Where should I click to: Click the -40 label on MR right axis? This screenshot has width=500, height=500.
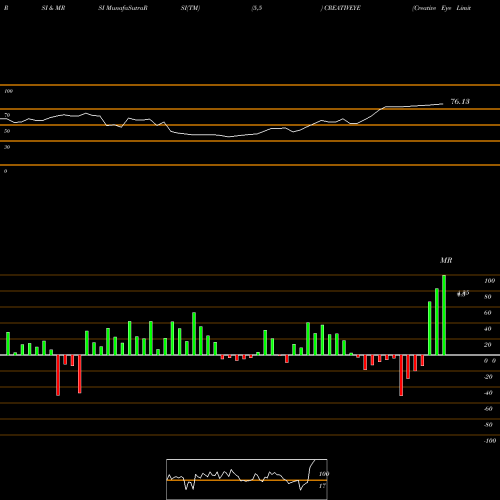coord(488,393)
